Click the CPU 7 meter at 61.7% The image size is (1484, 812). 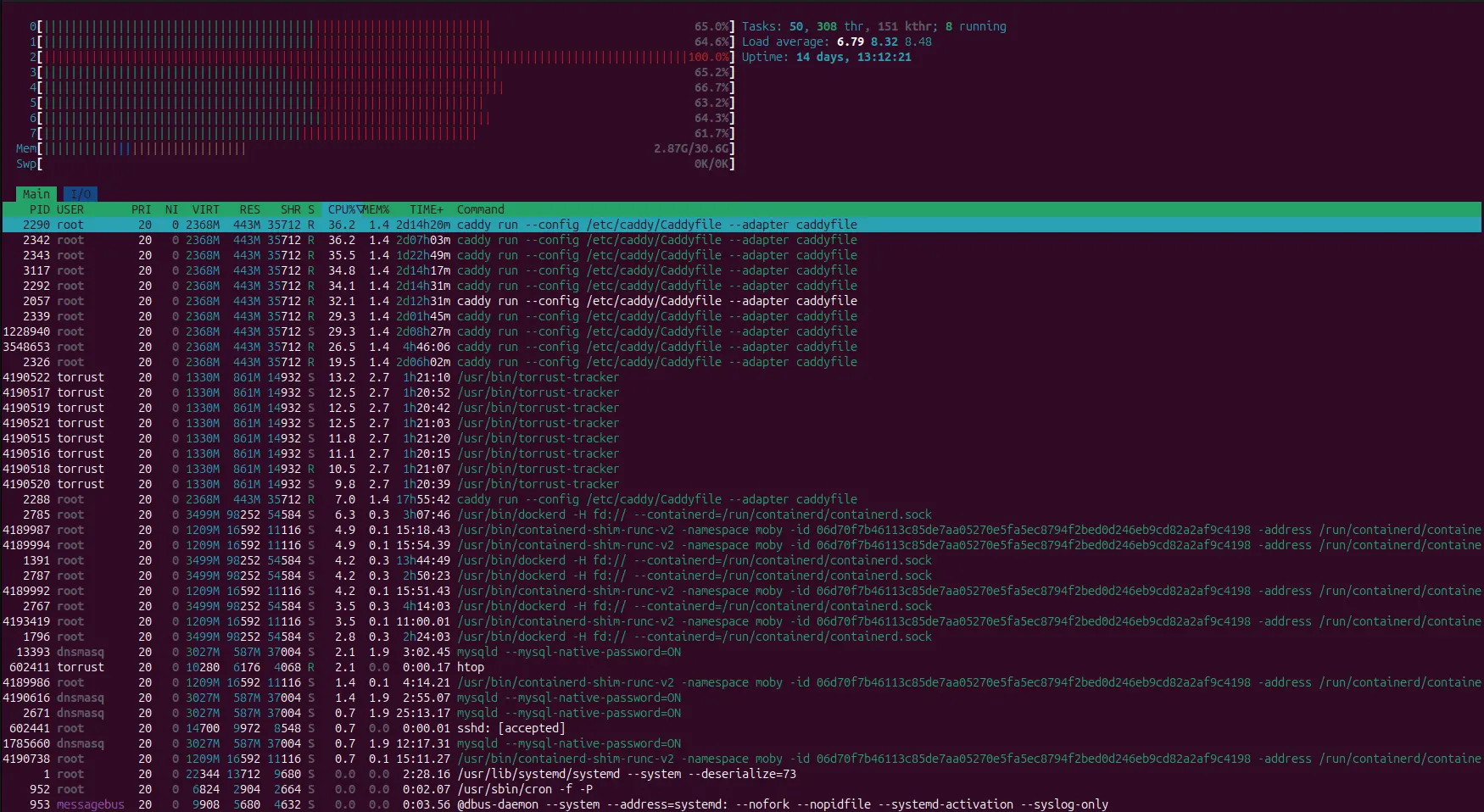coord(382,133)
